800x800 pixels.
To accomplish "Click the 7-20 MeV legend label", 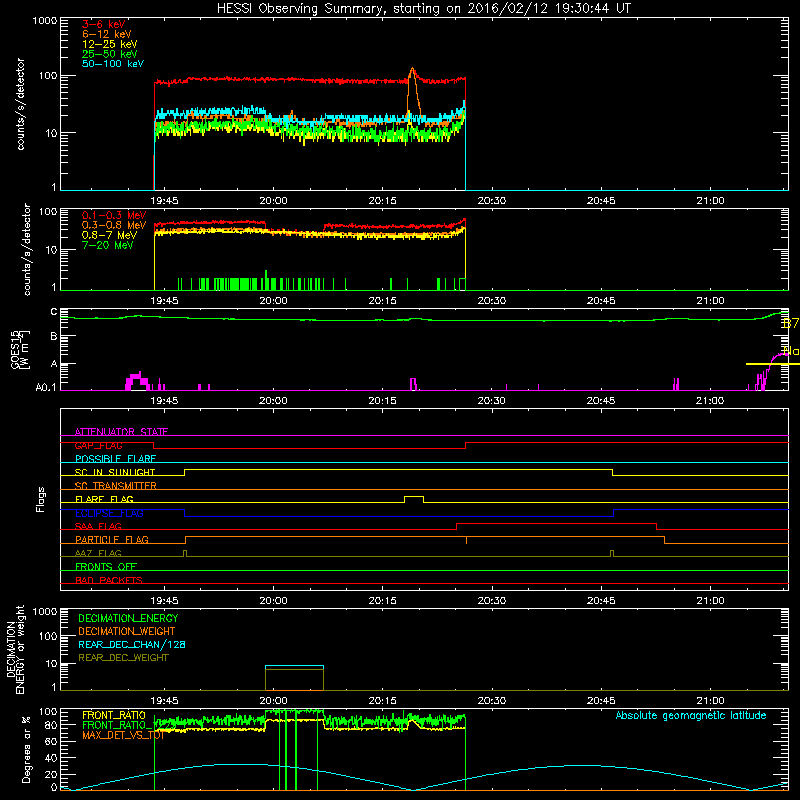I will (x=108, y=245).
